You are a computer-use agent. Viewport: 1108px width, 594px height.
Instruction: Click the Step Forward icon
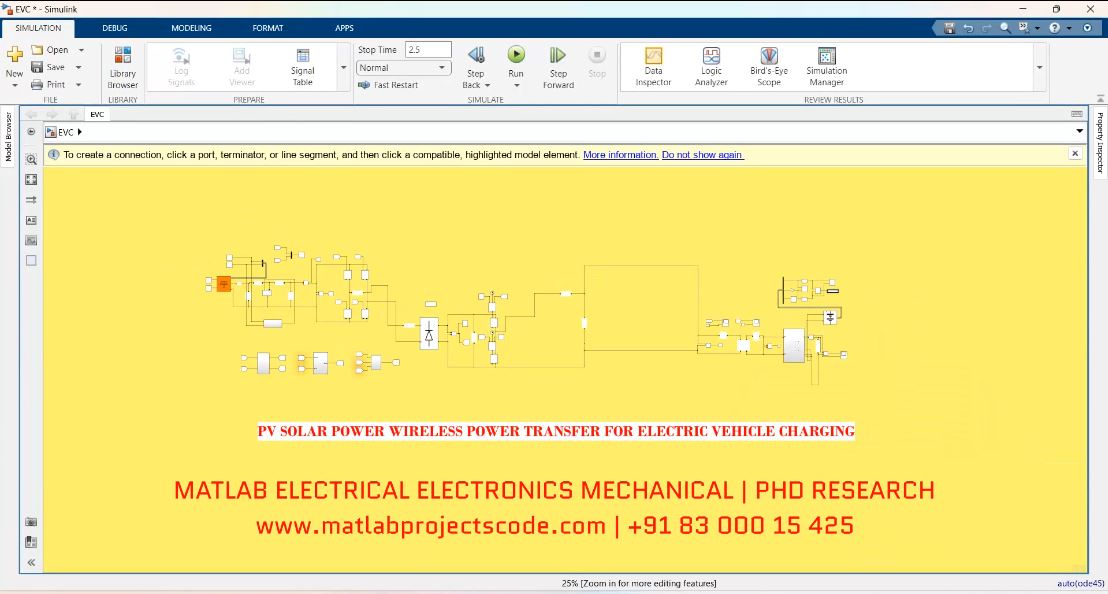point(558,56)
